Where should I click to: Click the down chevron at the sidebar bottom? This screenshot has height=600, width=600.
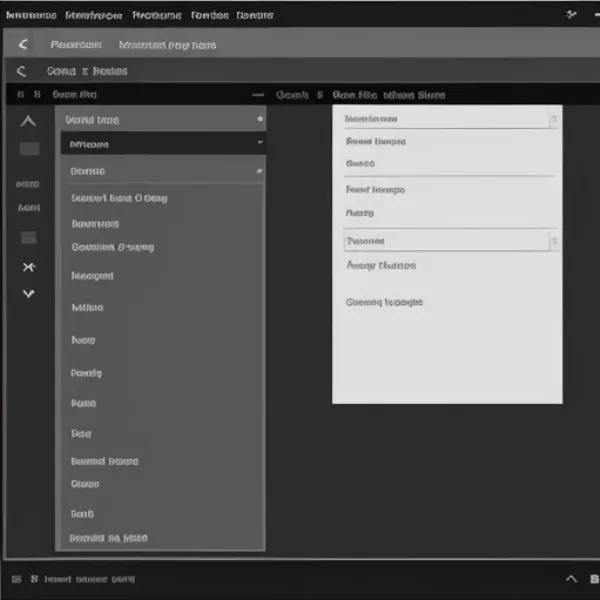[x=28, y=294]
